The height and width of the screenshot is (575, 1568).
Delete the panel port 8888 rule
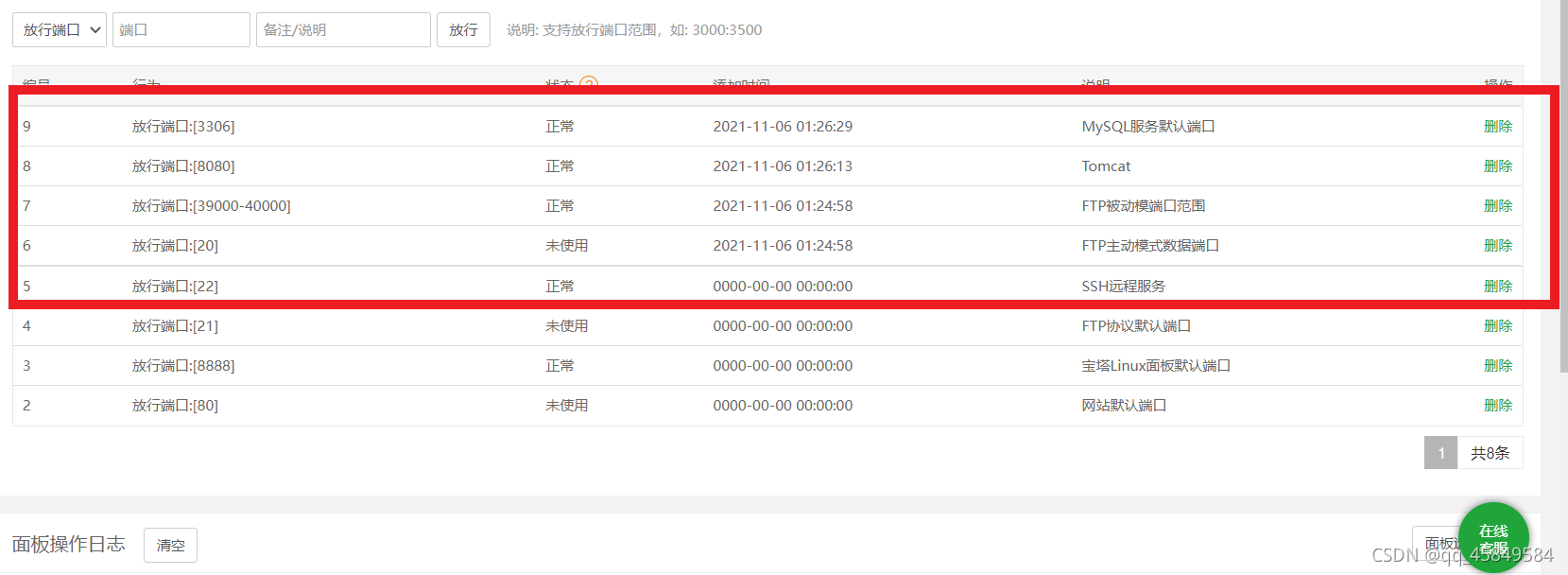coord(1498,365)
